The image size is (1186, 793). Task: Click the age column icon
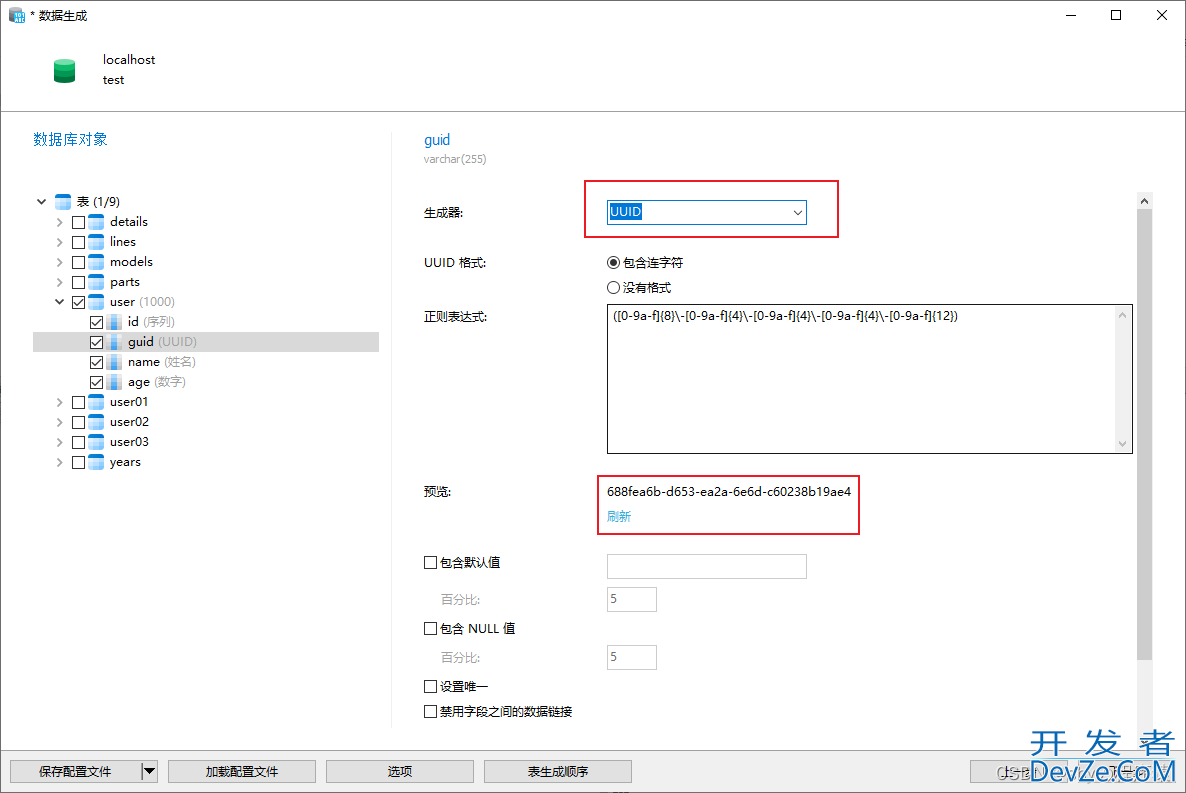point(113,382)
